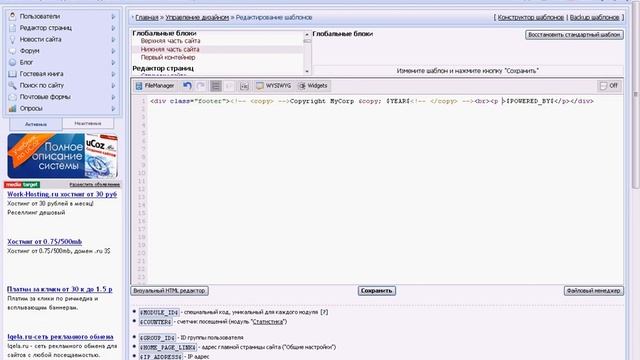Click the word-wrap icon before WYSIWYG
The height and width of the screenshot is (360, 640).
pos(244,86)
